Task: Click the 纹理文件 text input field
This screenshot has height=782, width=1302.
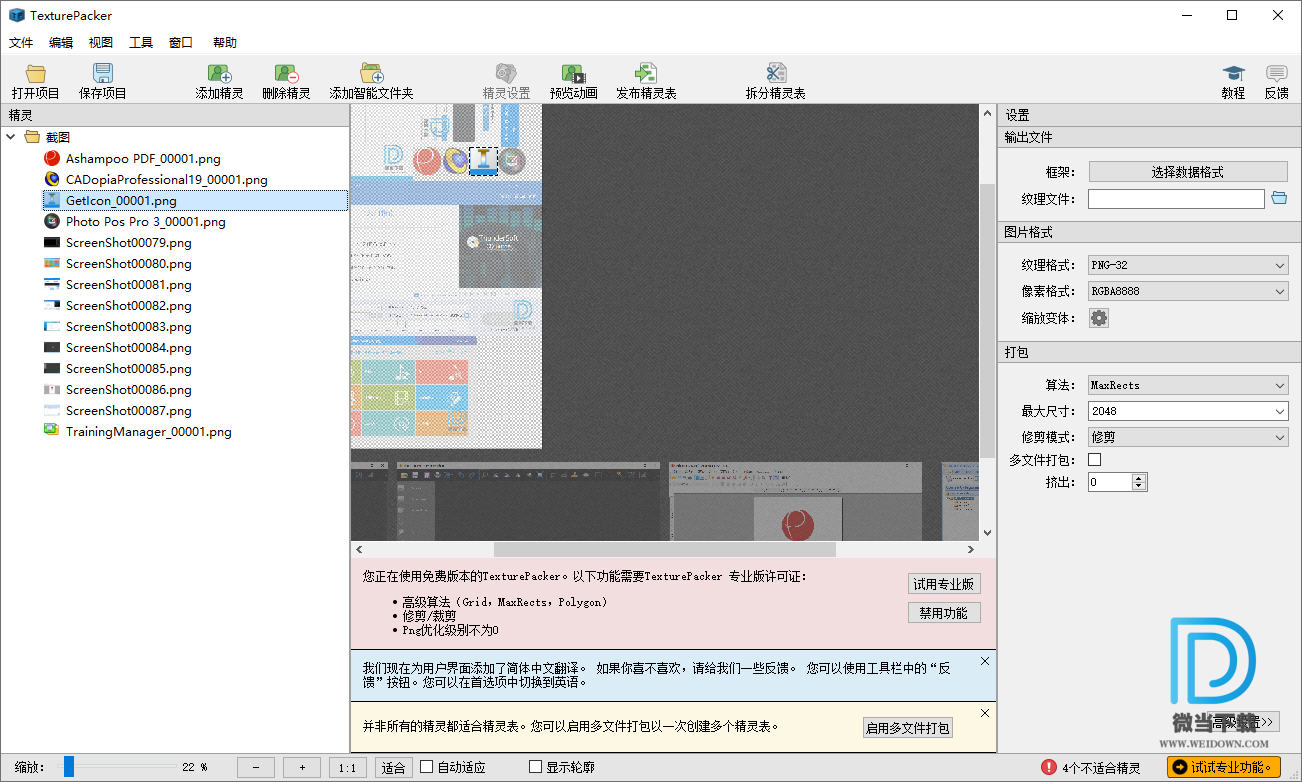Action: [x=1176, y=199]
